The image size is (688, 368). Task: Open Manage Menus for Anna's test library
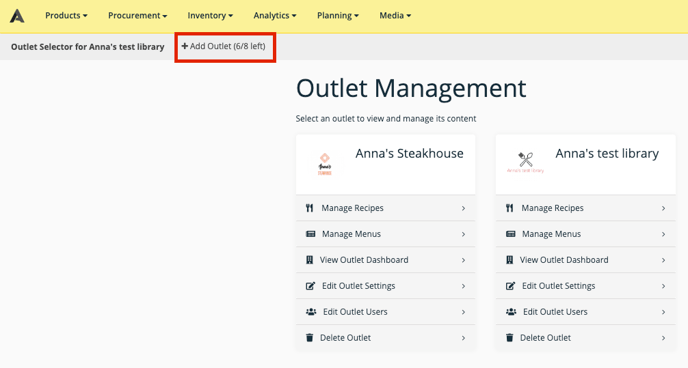click(586, 234)
